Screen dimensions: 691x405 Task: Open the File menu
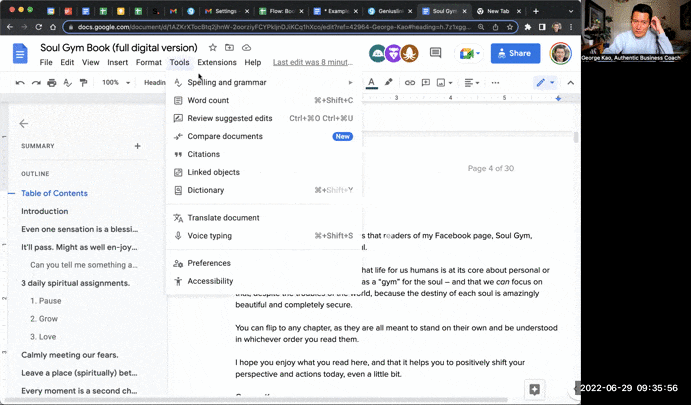(46, 62)
